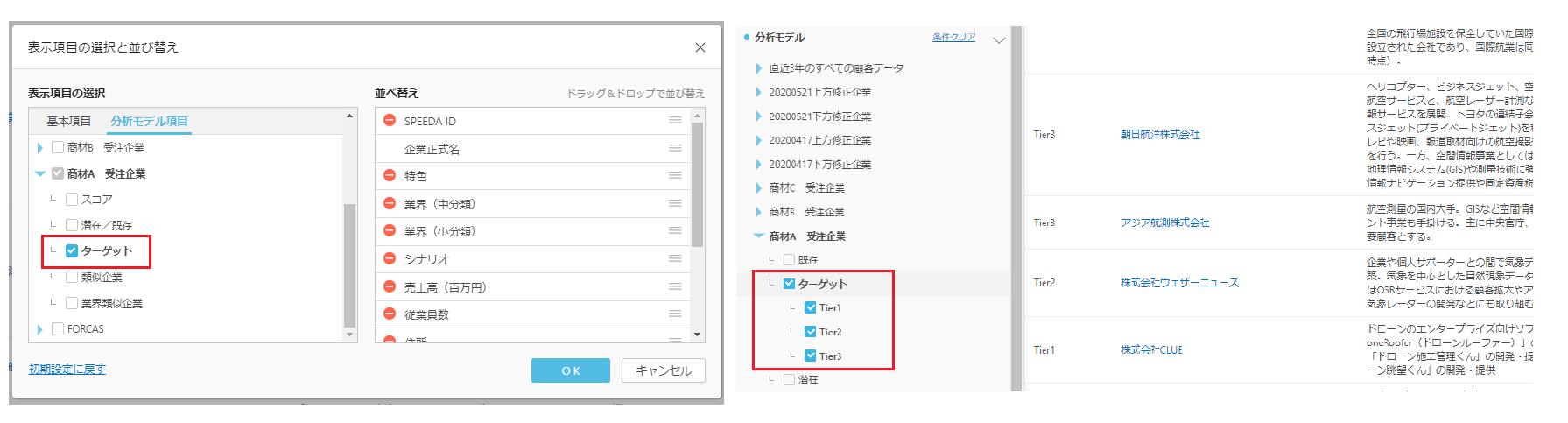Image resolution: width=1568 pixels, height=423 pixels.
Task: Click the drag handle for 業界（中分類）
Action: (x=675, y=204)
